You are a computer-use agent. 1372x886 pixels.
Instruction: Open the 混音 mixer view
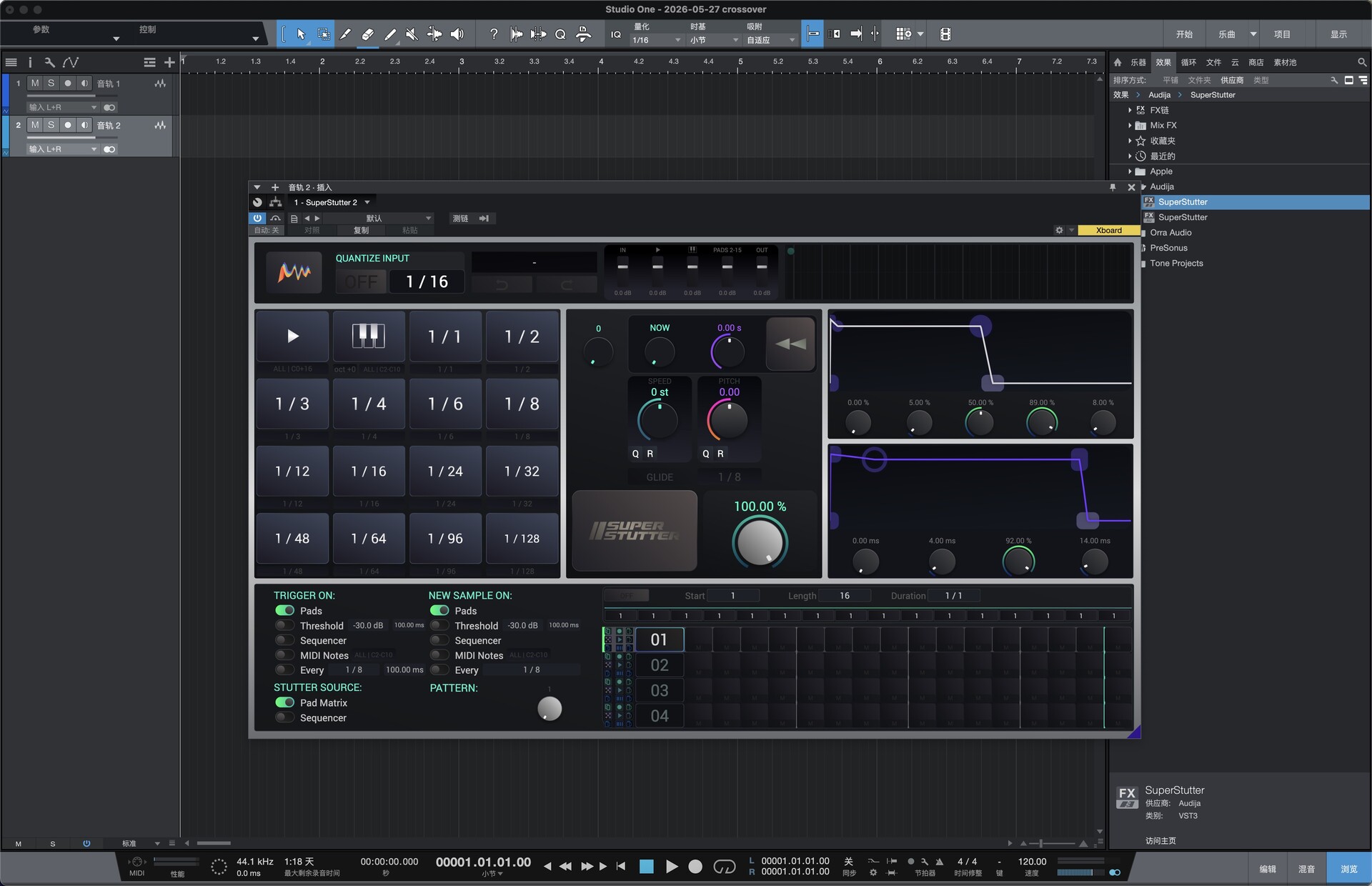click(1306, 869)
